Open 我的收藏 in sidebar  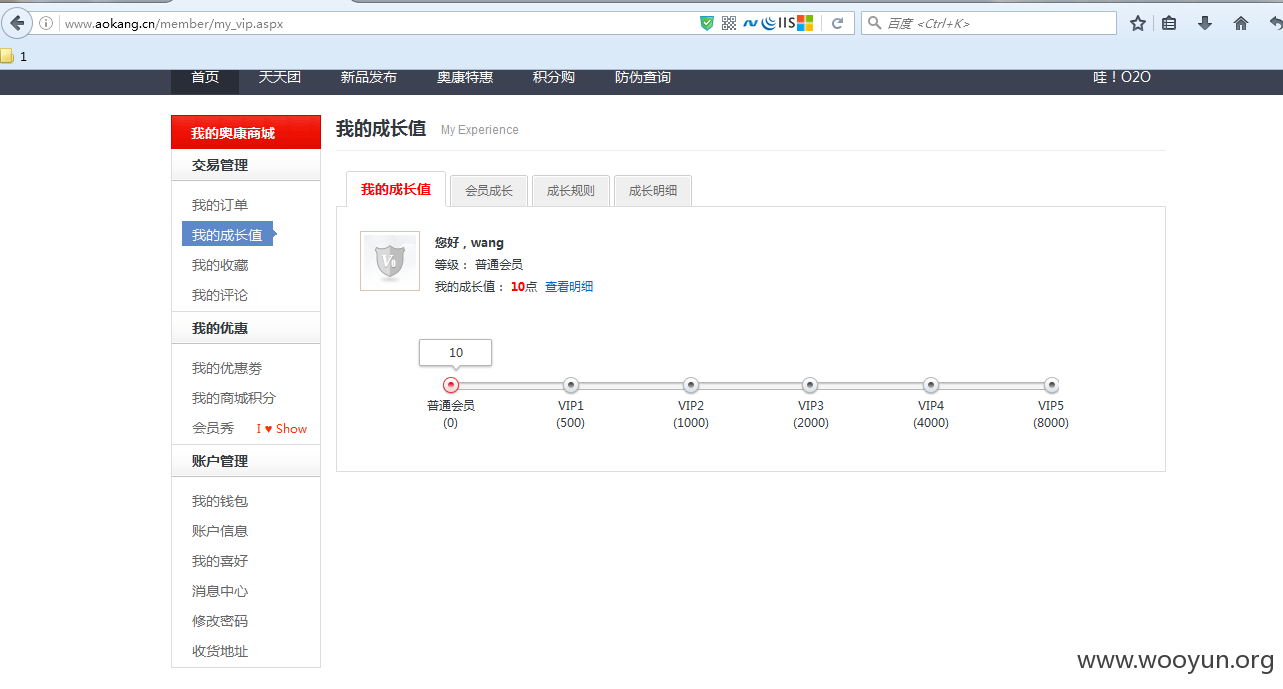point(220,265)
